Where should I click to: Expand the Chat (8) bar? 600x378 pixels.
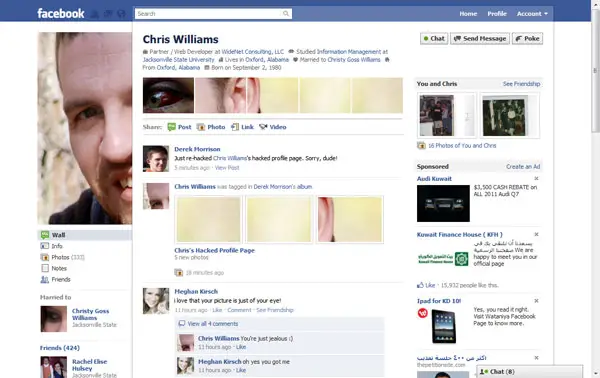530,371
